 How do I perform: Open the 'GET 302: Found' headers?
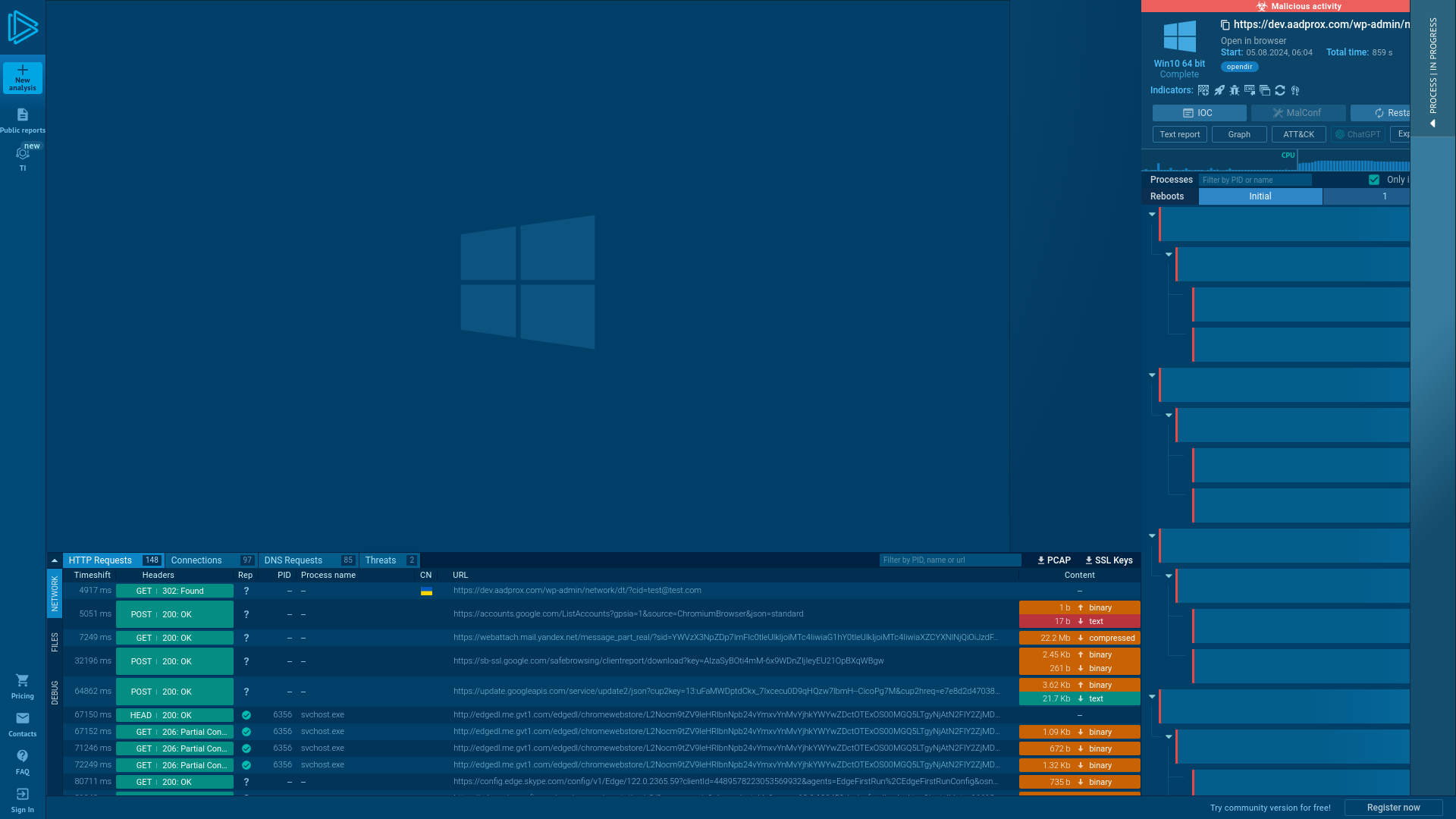pos(174,591)
